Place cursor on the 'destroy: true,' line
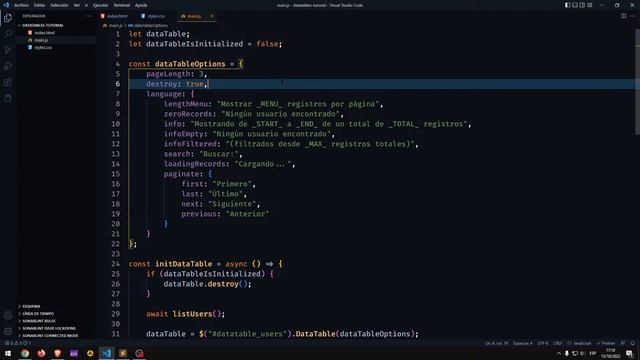Image resolution: width=640 pixels, height=360 pixels. click(177, 84)
